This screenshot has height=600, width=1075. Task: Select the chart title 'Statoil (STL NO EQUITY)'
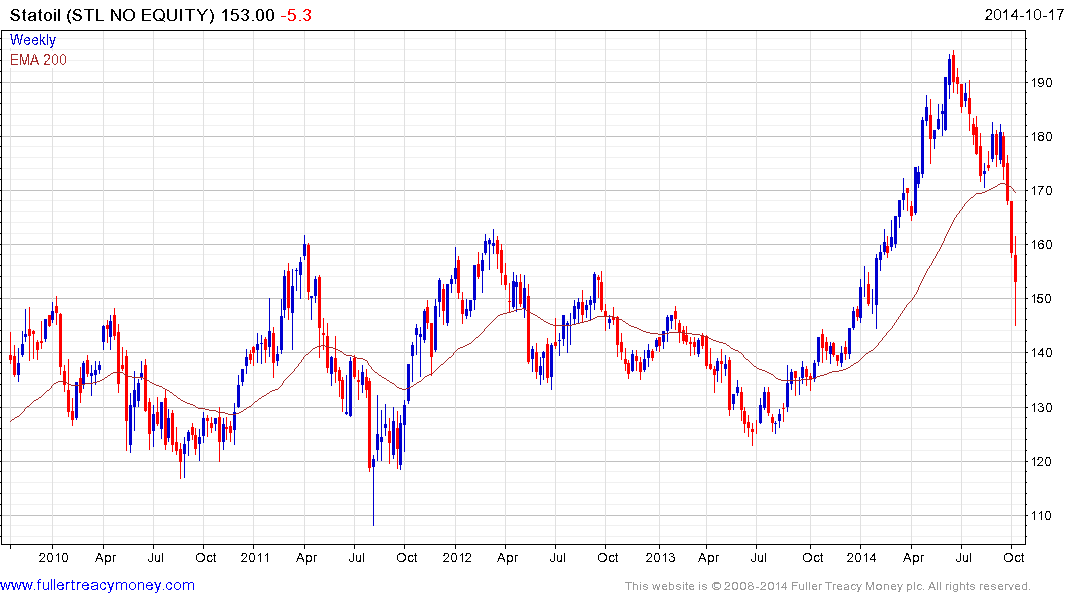(112, 14)
